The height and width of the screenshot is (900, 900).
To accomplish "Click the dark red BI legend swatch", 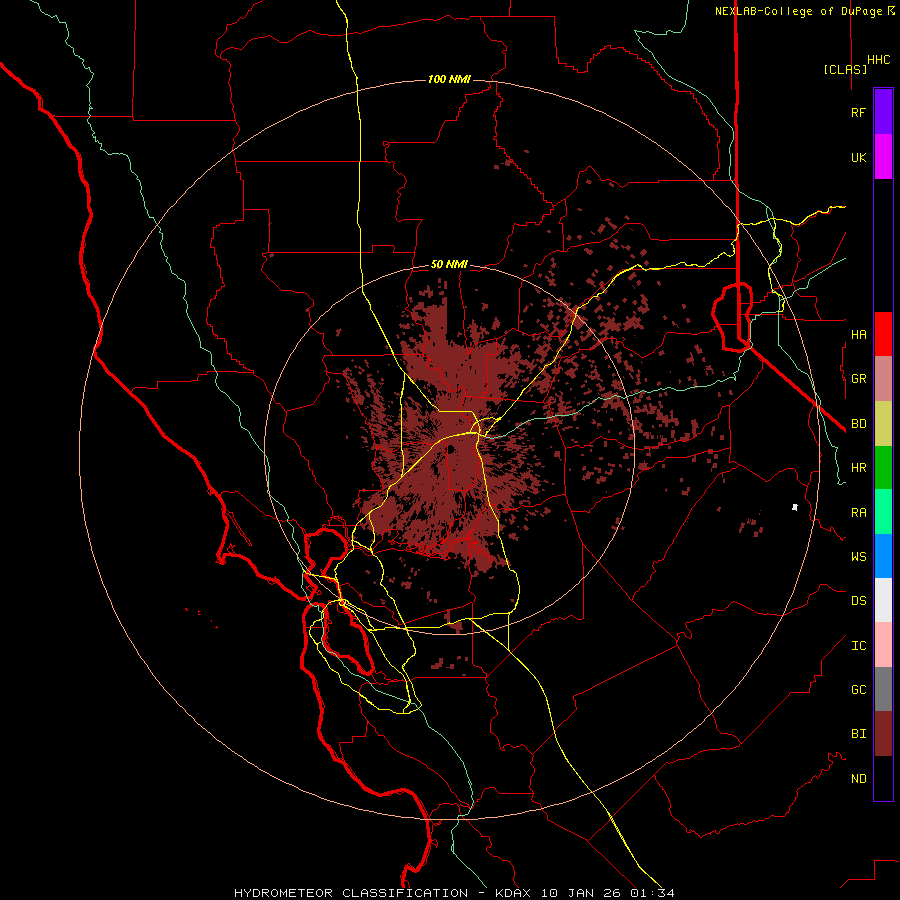I will [x=883, y=734].
